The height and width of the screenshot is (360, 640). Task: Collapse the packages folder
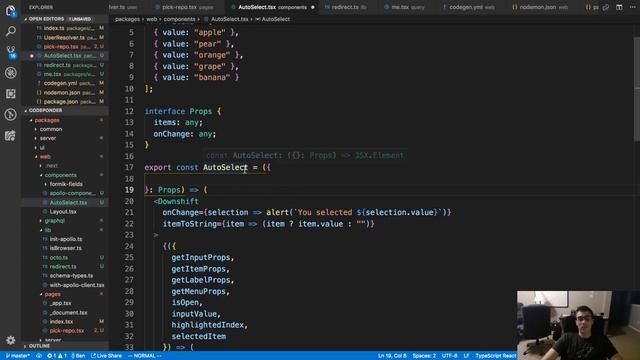click(47, 120)
